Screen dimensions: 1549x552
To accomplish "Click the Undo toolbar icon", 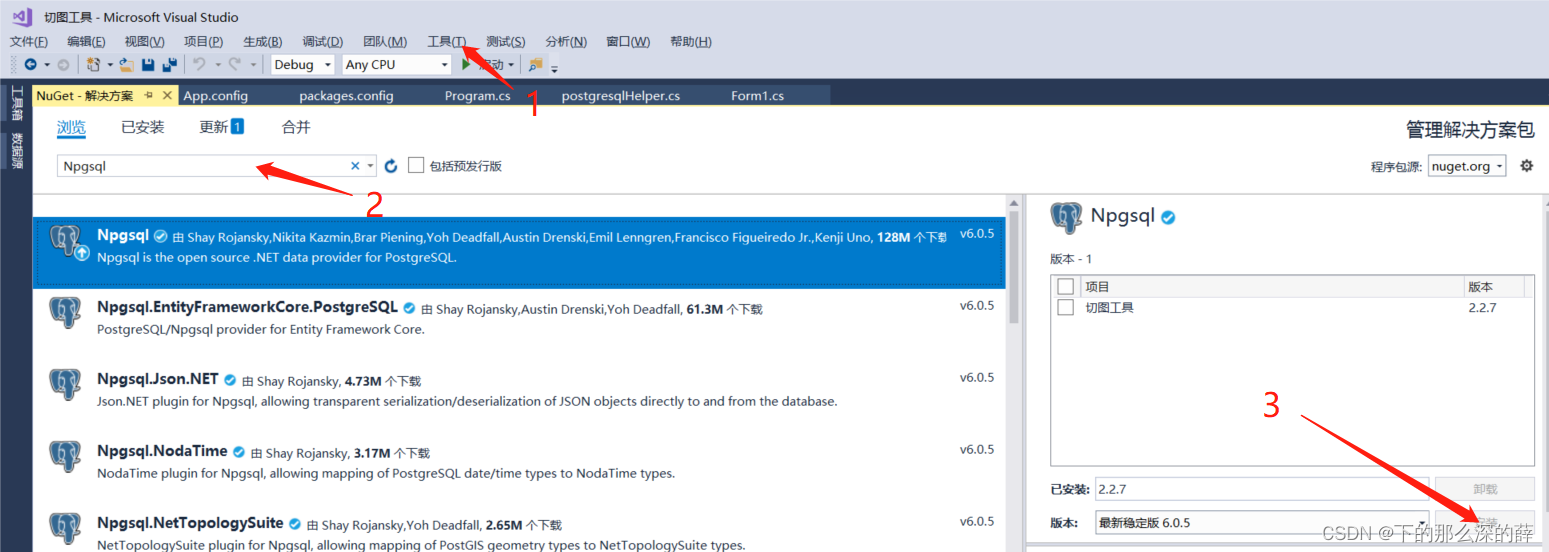I will 199,65.
